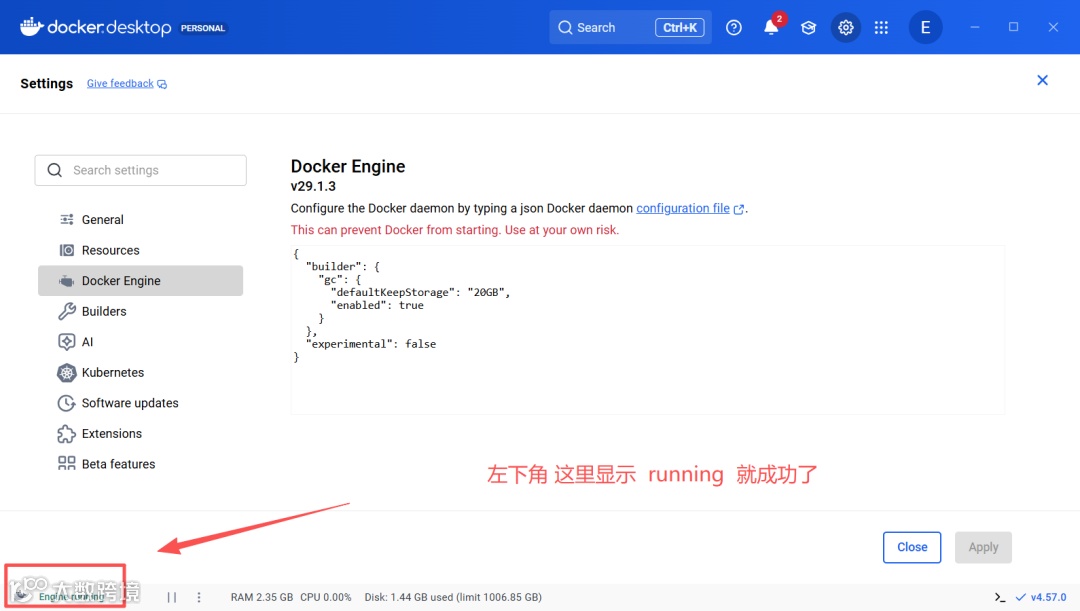Click the Docker whale logo in header
Image resolution: width=1080 pixels, height=611 pixels.
[32, 27]
